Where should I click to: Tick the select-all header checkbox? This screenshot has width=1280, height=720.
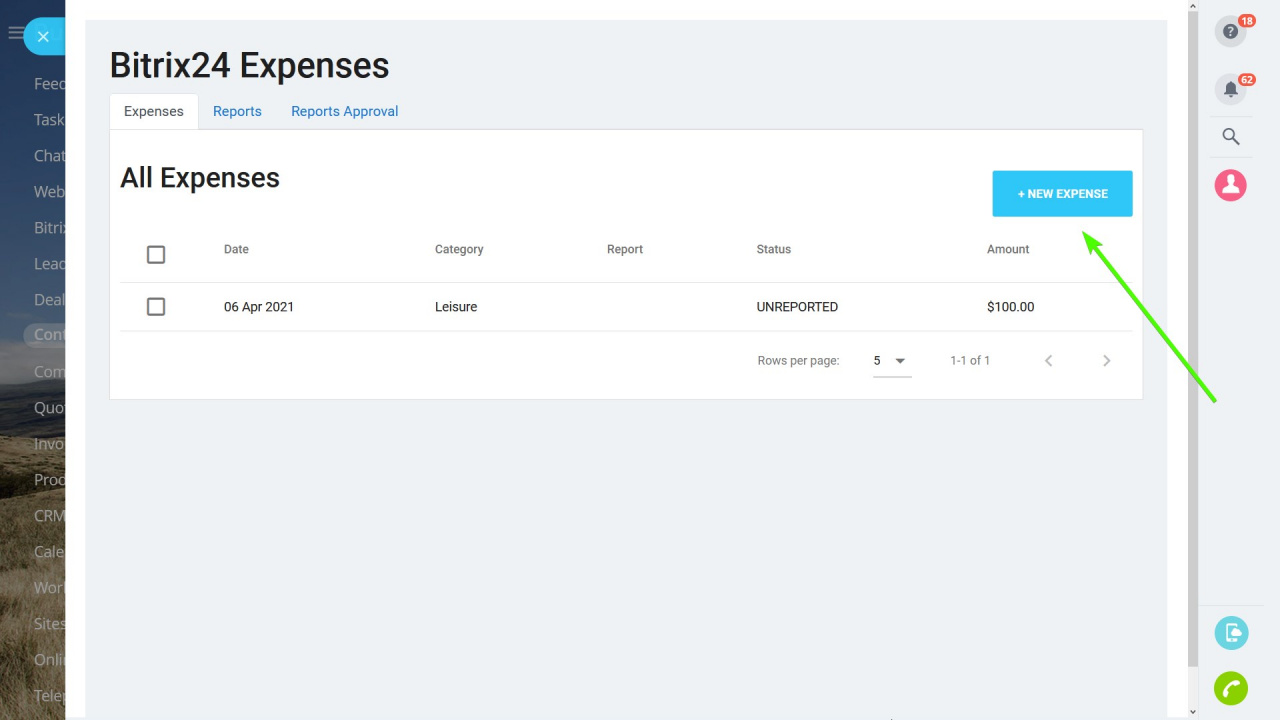[x=156, y=255]
